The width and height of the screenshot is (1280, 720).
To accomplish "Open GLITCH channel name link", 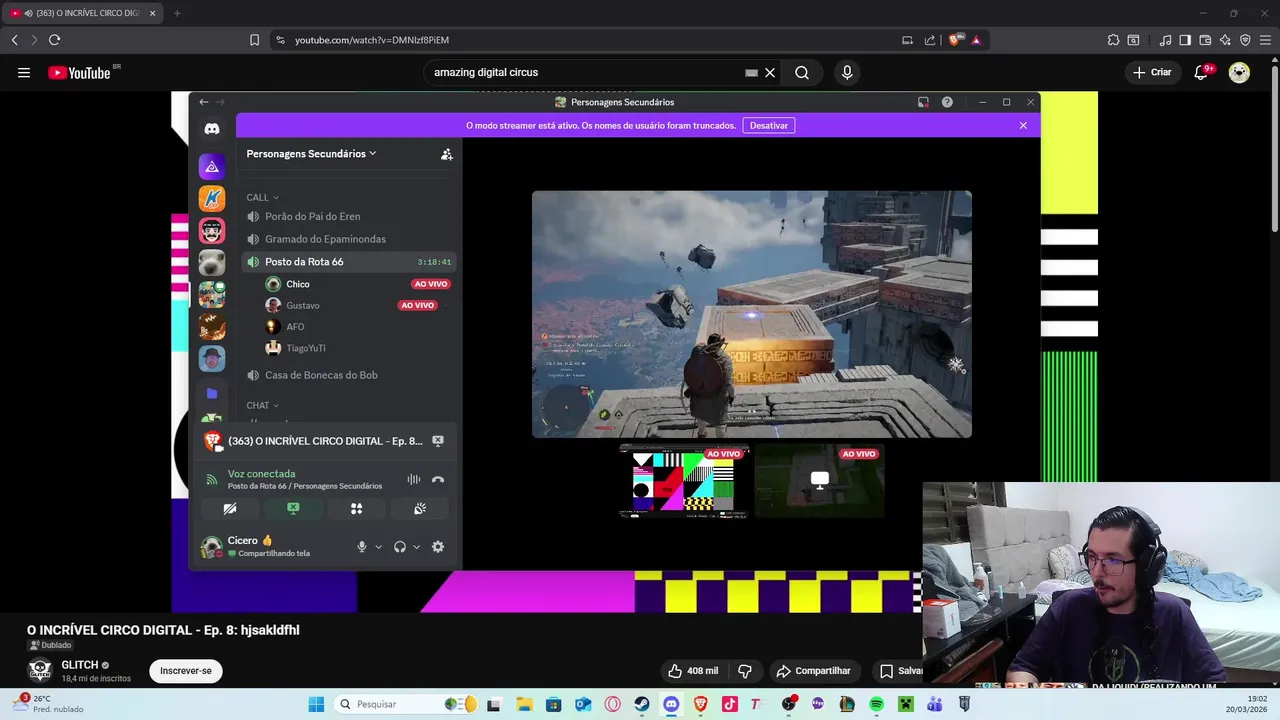I will 80,665.
